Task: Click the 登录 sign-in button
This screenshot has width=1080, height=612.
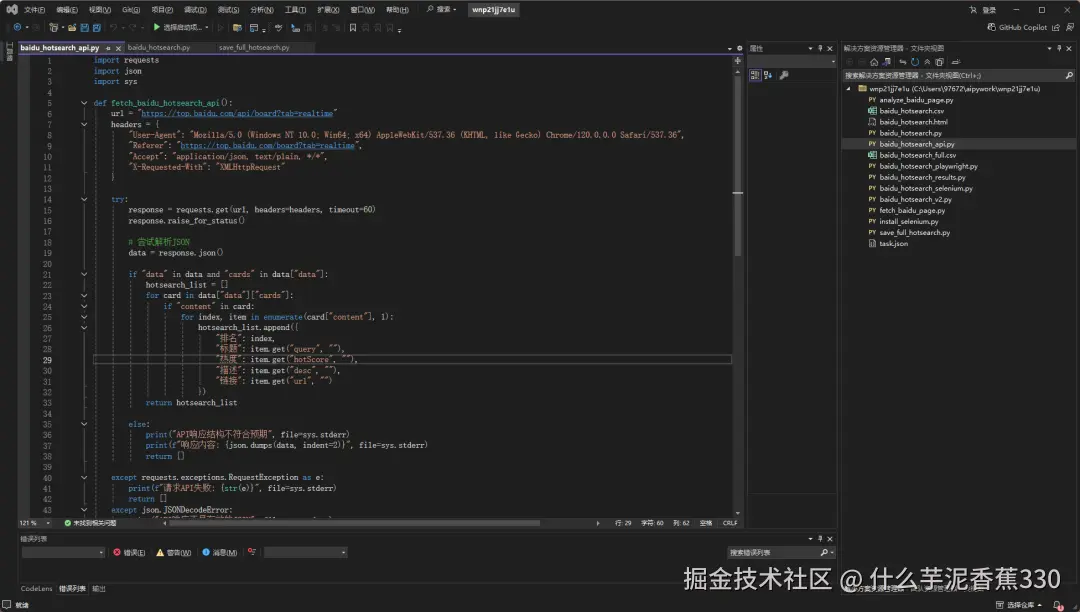Action: 983,10
